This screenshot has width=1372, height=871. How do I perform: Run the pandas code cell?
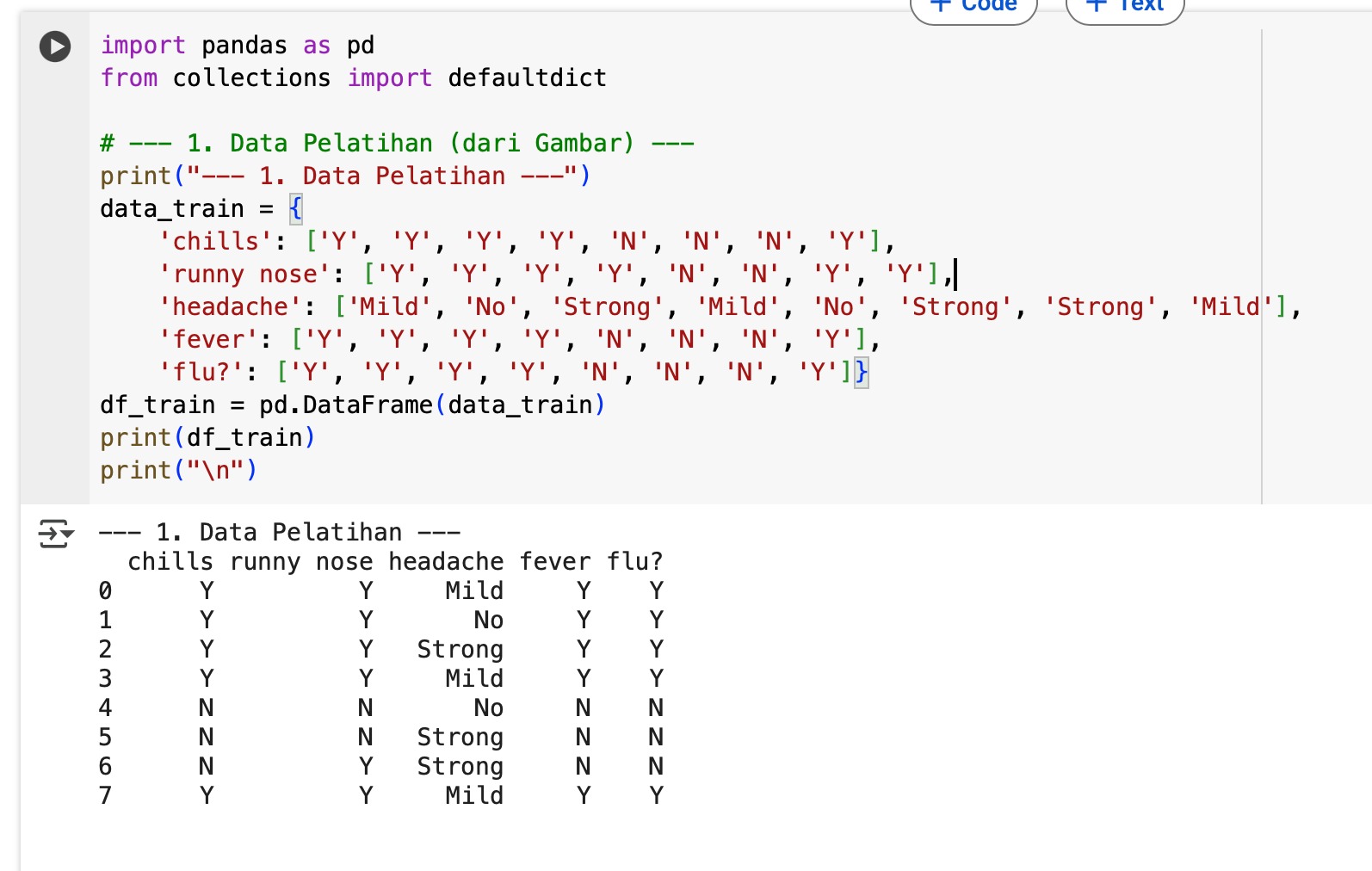click(x=55, y=46)
